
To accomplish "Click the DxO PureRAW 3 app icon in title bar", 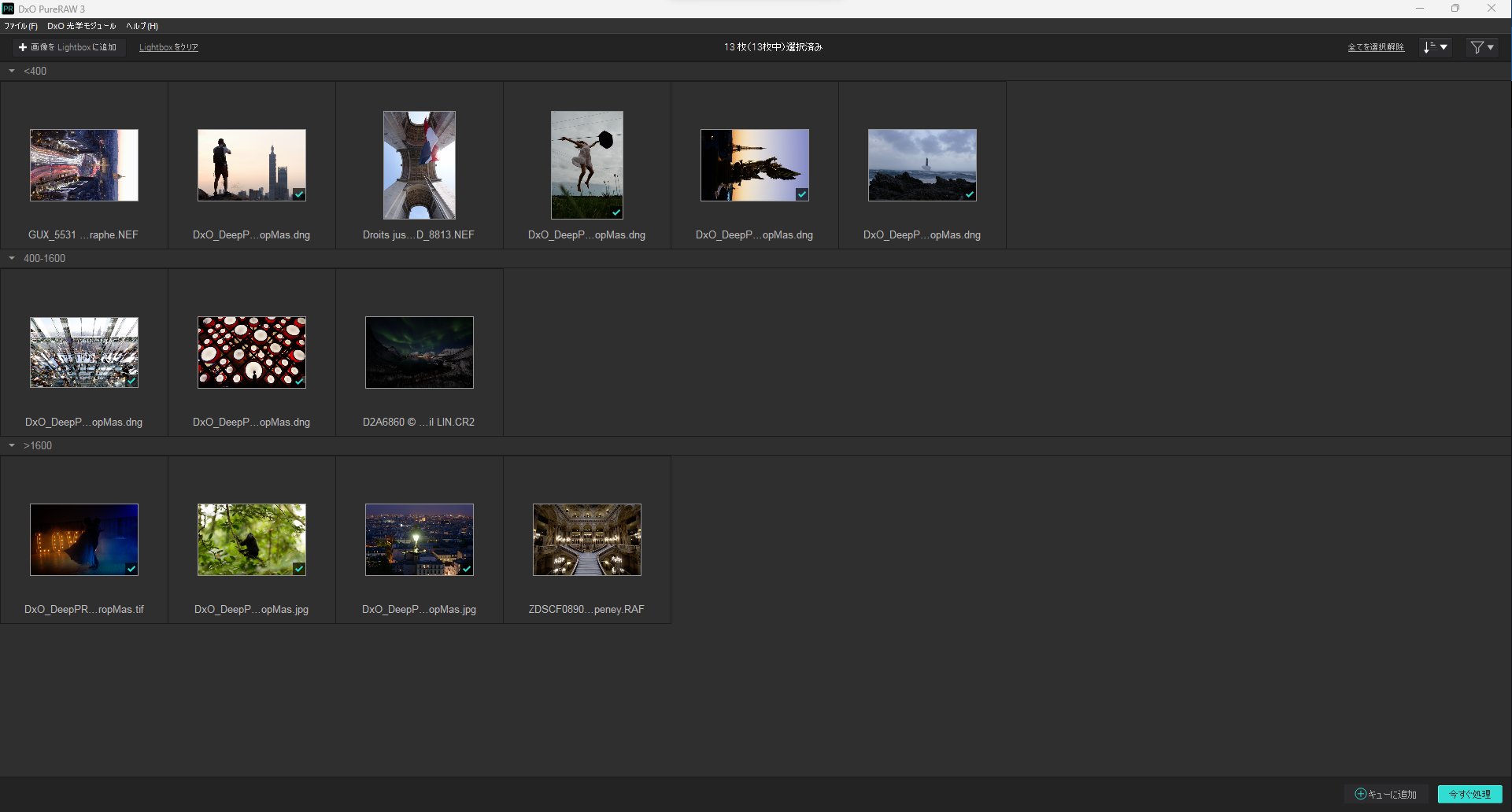I will (x=9, y=9).
